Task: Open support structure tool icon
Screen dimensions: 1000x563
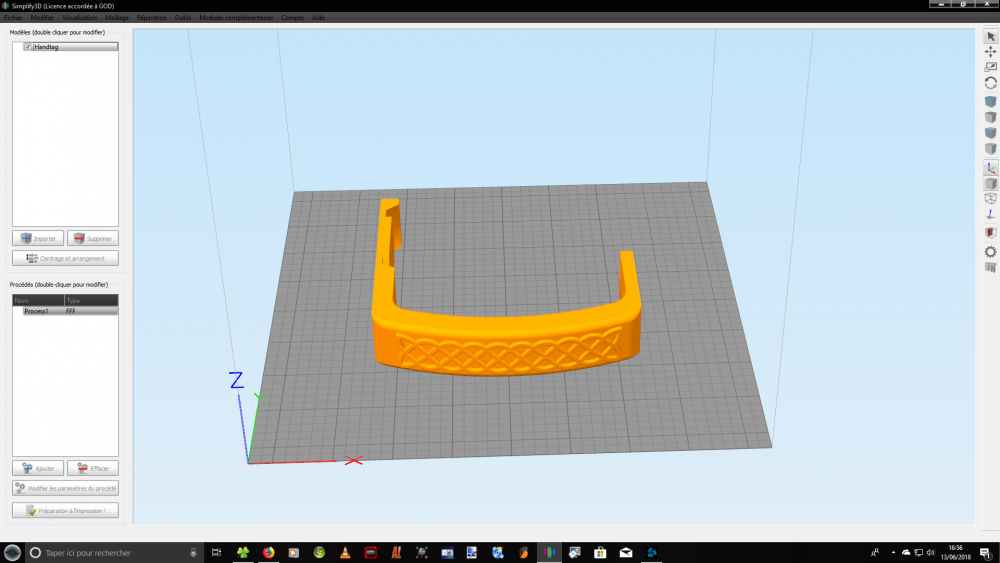Action: (990, 268)
